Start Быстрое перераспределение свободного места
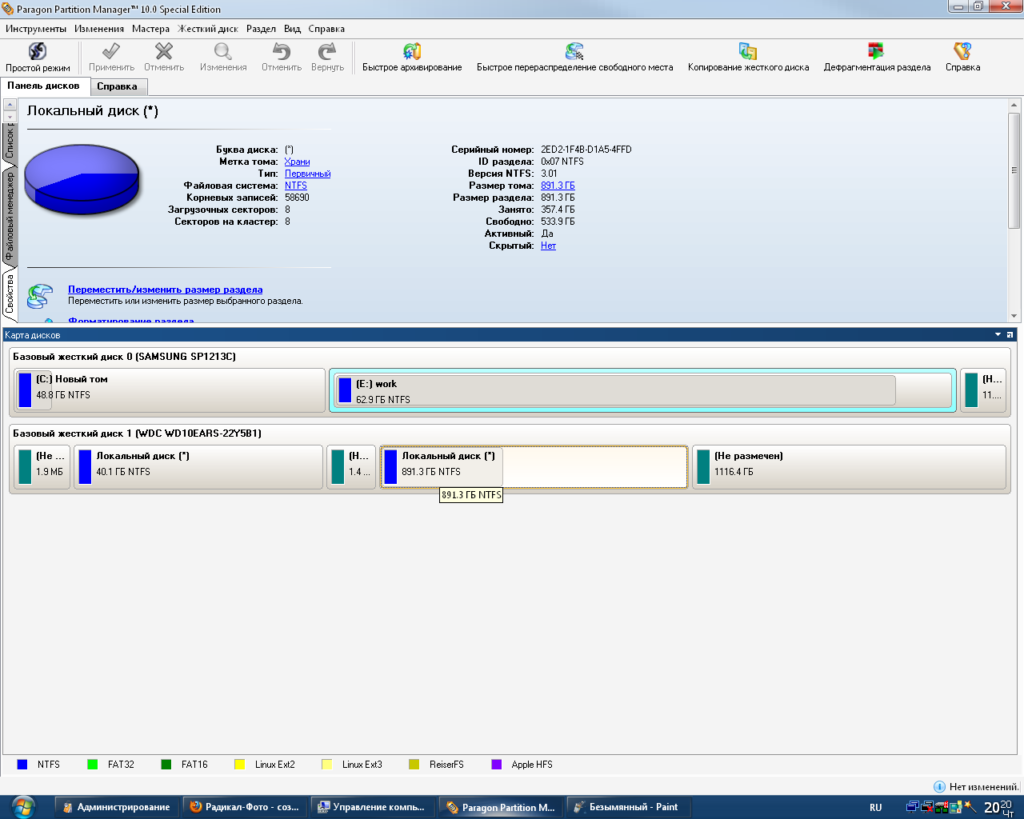 click(575, 57)
